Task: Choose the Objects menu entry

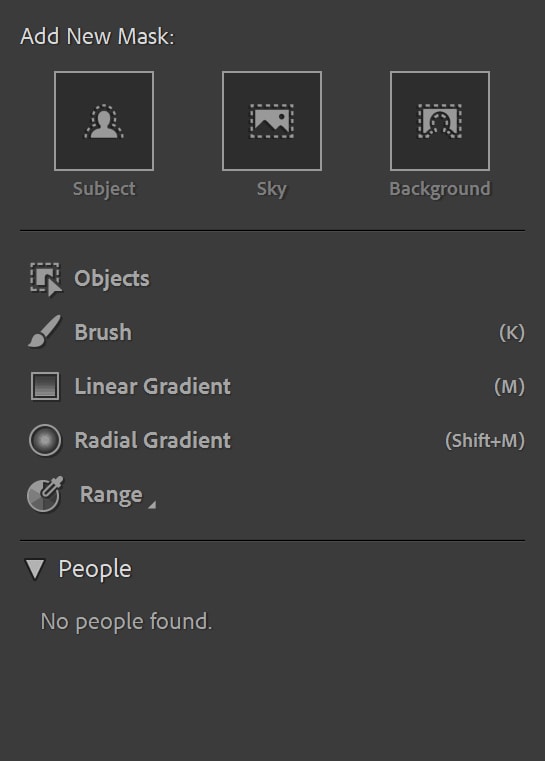Action: 112,279
